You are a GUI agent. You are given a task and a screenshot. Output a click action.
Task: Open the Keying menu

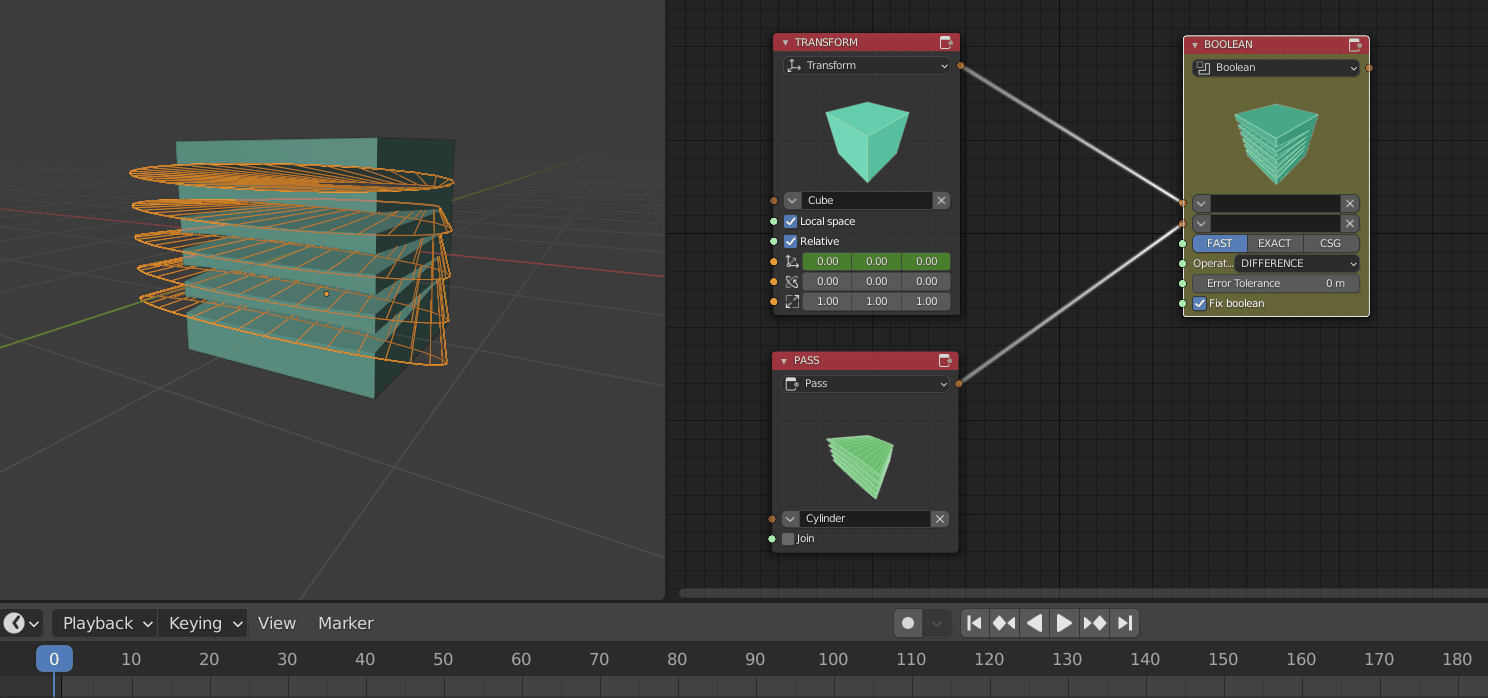point(202,623)
